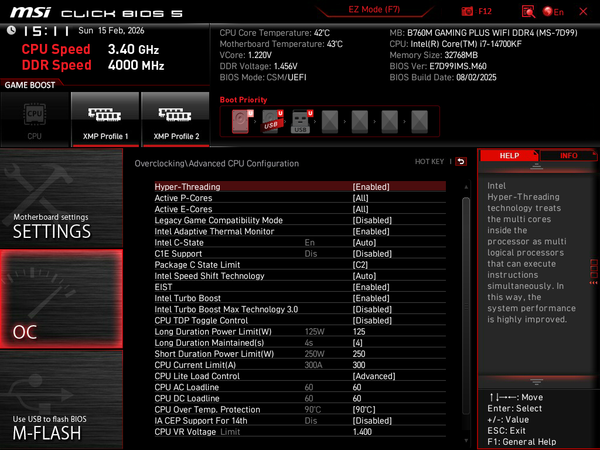Open Intel Speed Shift Technology option
600x450 pixels.
300,276
